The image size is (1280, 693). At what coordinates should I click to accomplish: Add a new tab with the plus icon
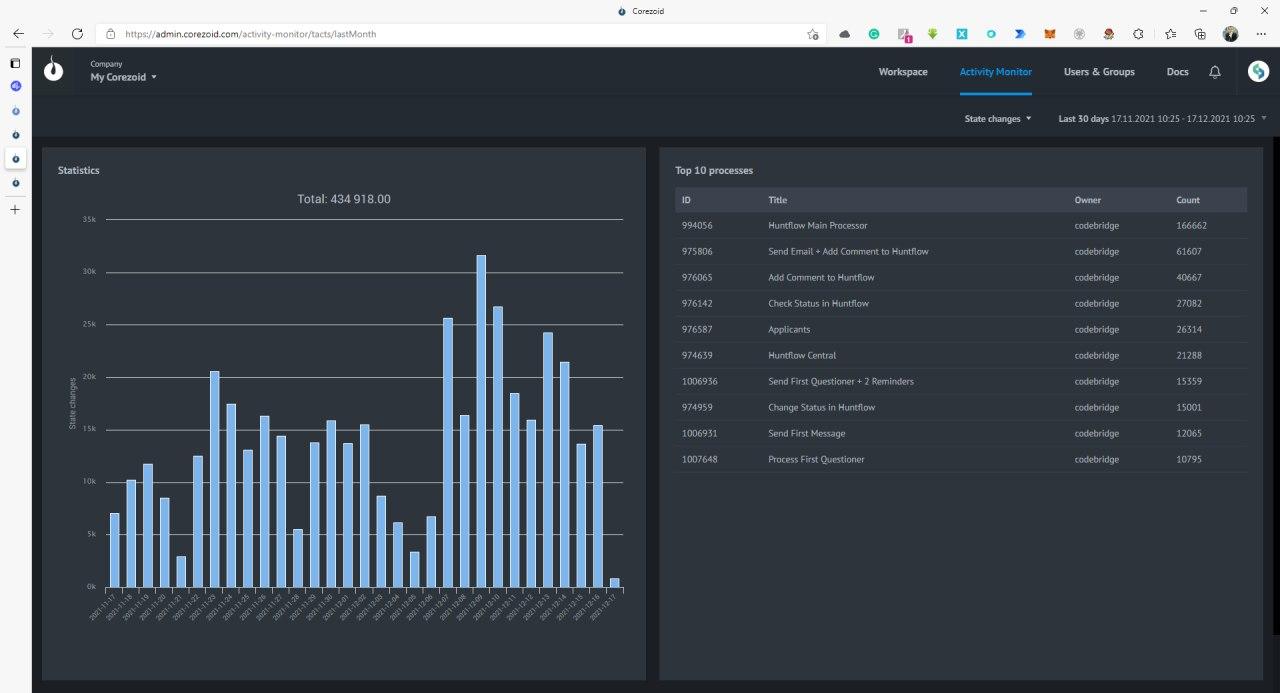[x=15, y=210]
